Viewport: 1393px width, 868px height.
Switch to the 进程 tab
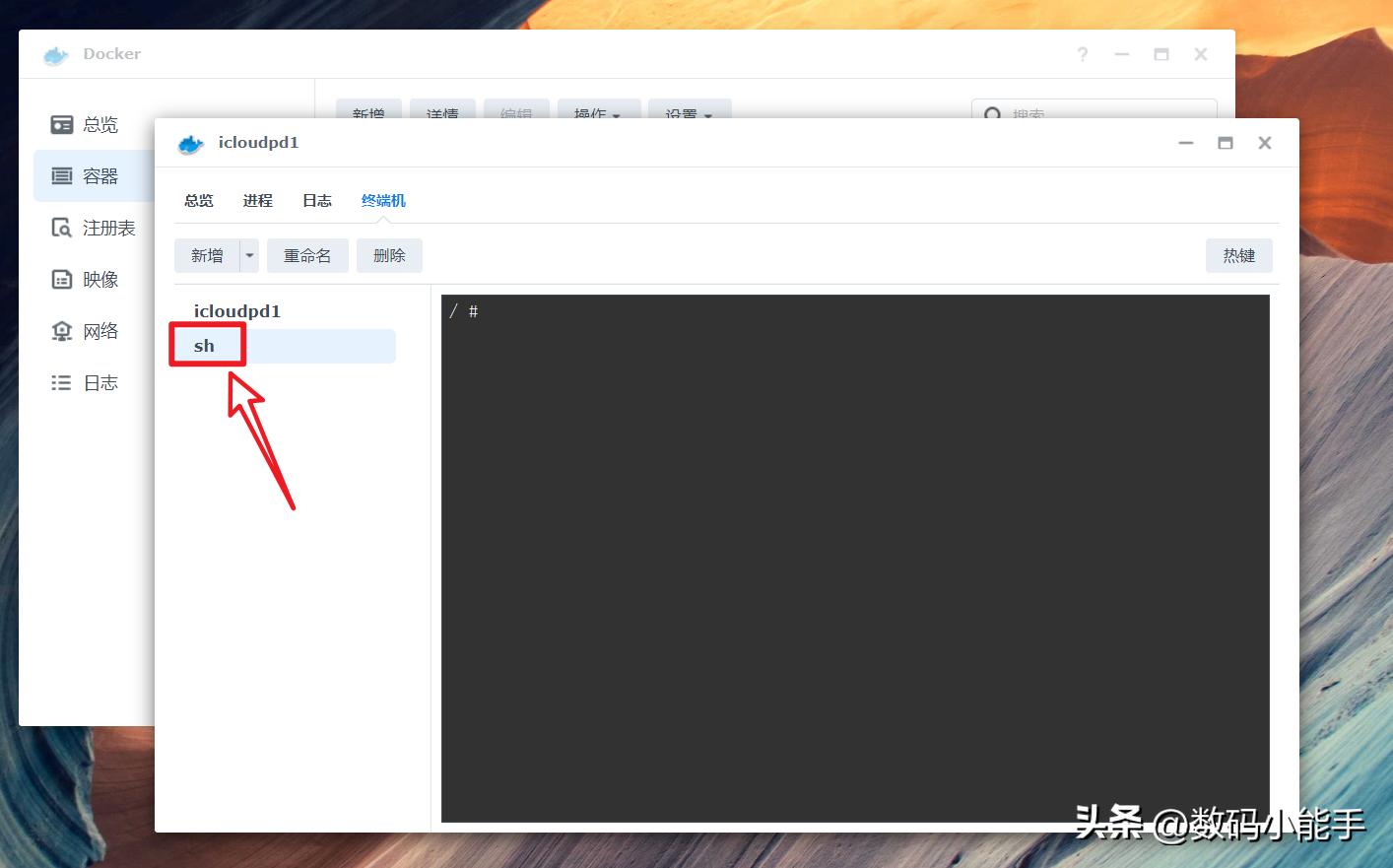pyautogui.click(x=257, y=200)
